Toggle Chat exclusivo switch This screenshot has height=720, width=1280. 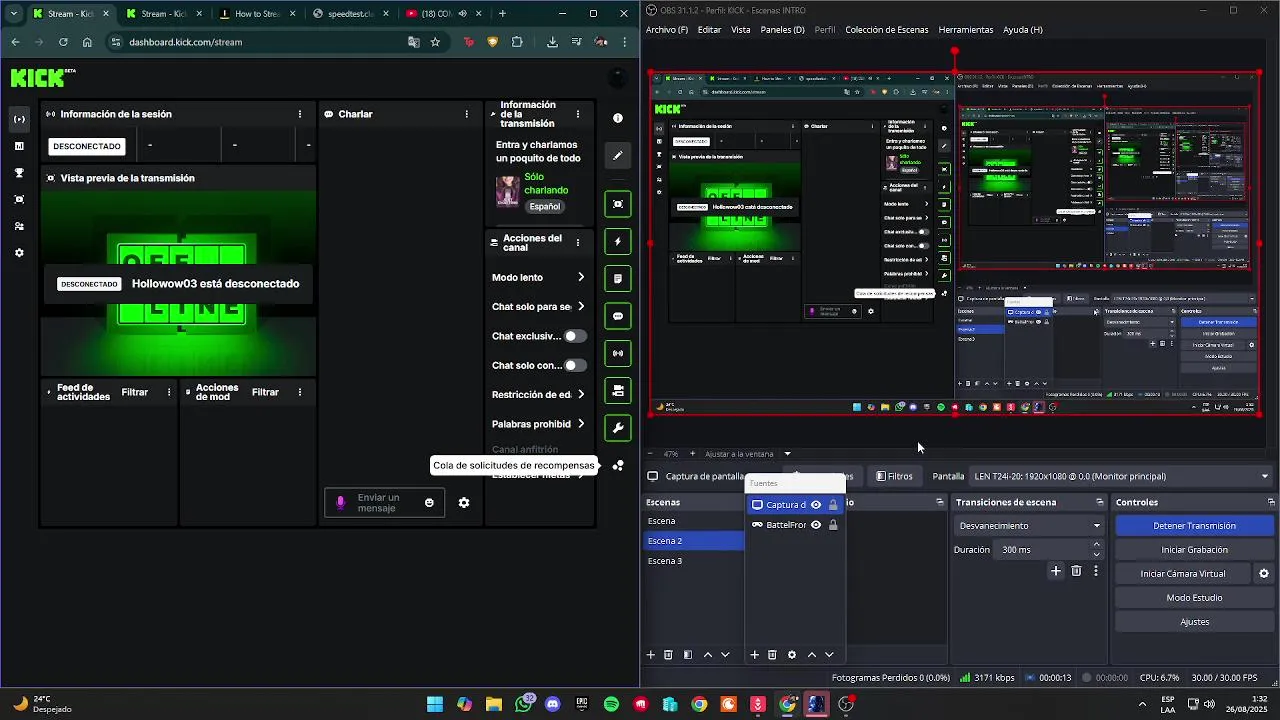(x=575, y=336)
